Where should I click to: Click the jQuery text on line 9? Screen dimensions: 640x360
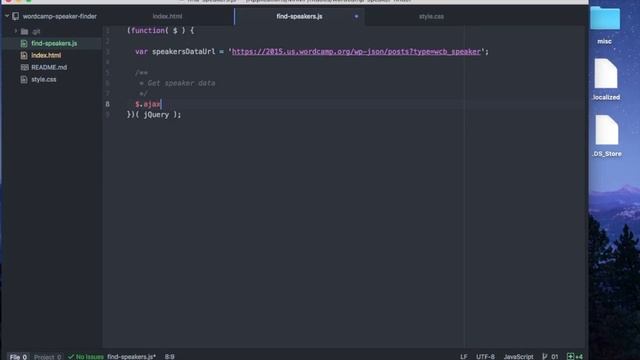[x=156, y=115]
